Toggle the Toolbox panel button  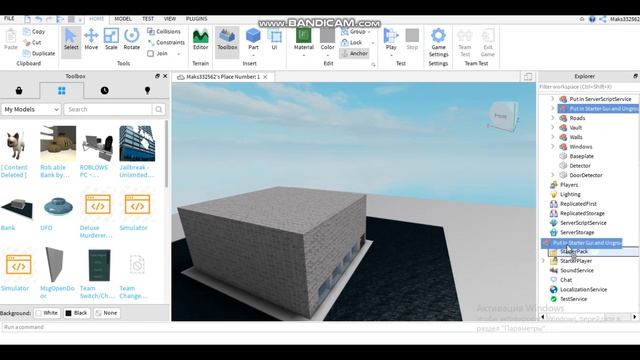coord(227,42)
